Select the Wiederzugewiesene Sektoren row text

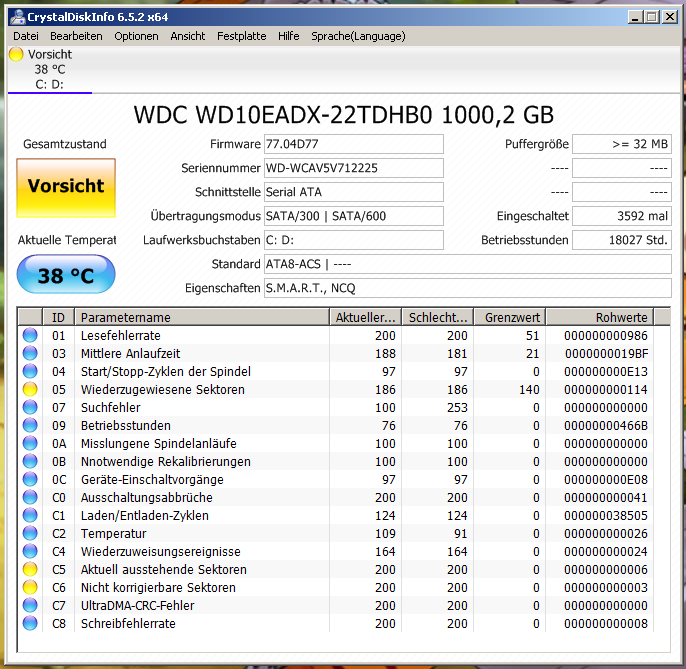pyautogui.click(x=163, y=389)
